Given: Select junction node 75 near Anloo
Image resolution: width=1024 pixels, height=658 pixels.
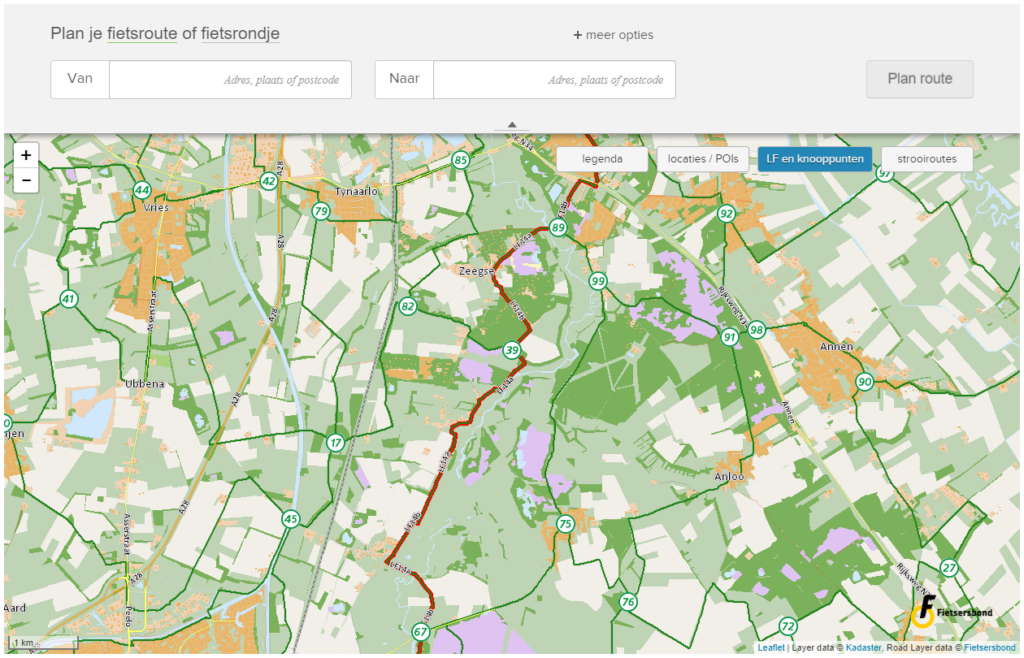Looking at the screenshot, I should [565, 524].
